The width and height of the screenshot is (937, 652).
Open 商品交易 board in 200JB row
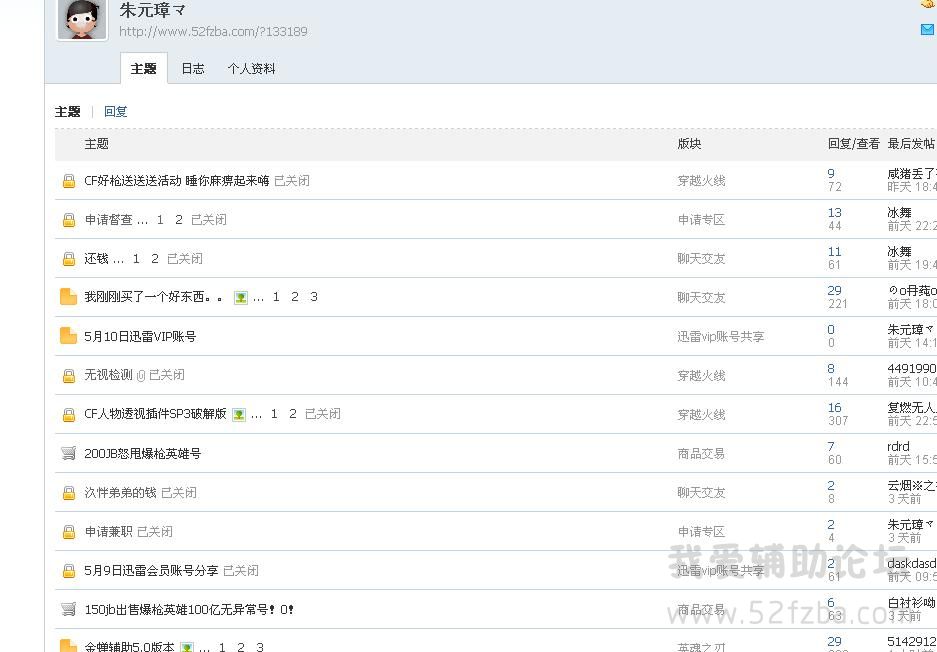[701, 453]
